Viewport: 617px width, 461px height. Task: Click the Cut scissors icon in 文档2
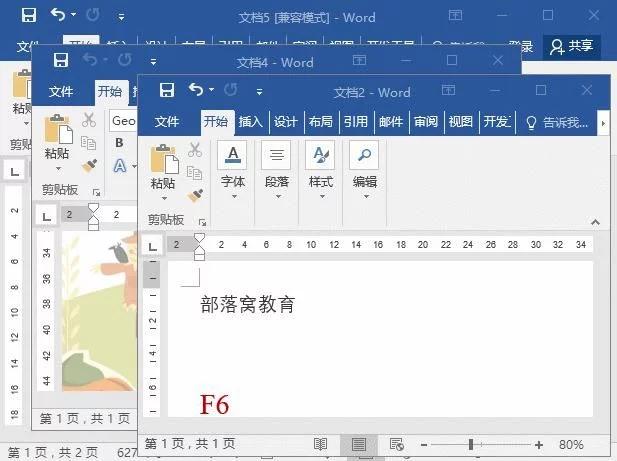195,150
